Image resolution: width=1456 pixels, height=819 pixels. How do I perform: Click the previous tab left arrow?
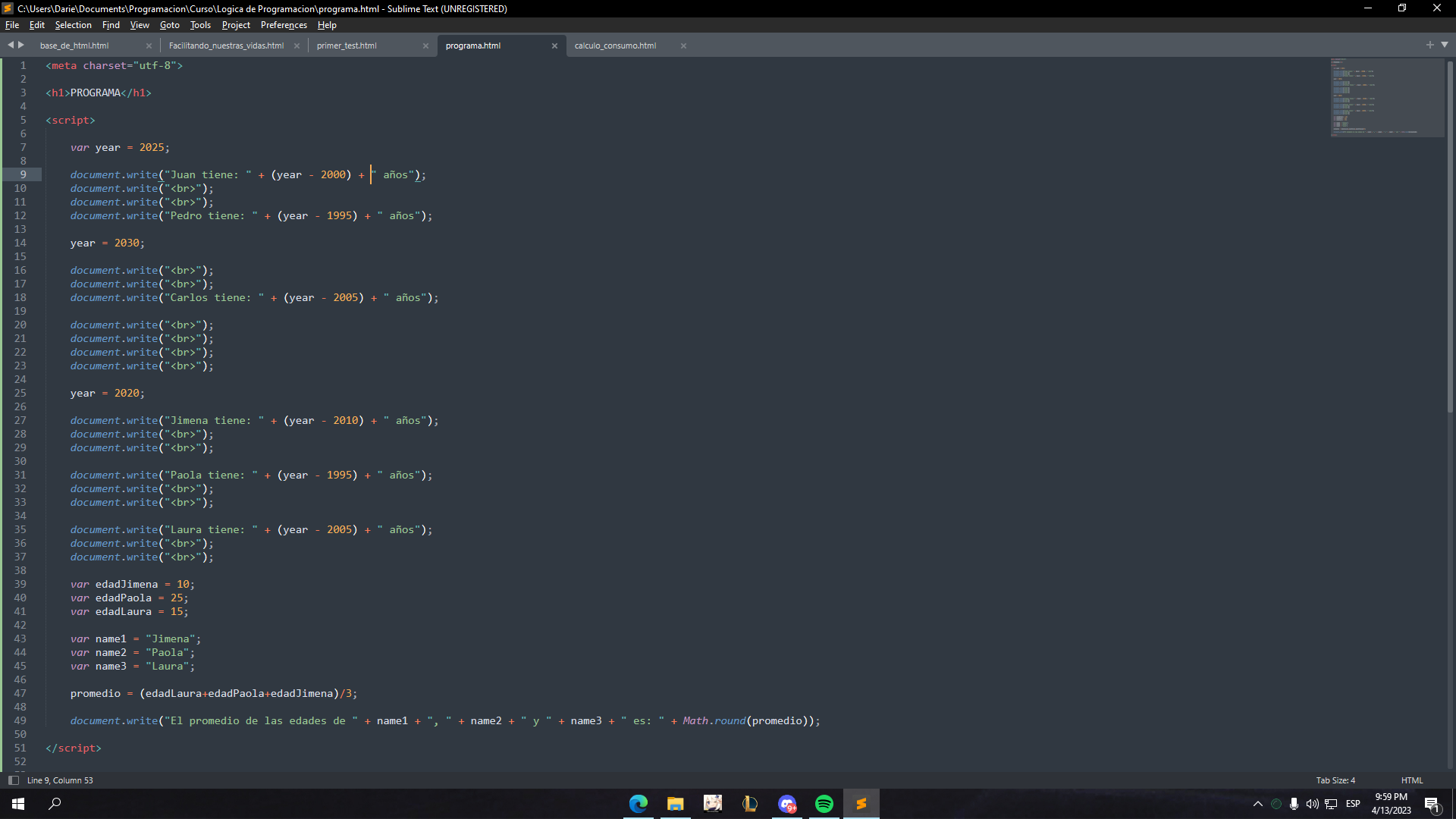pos(11,45)
